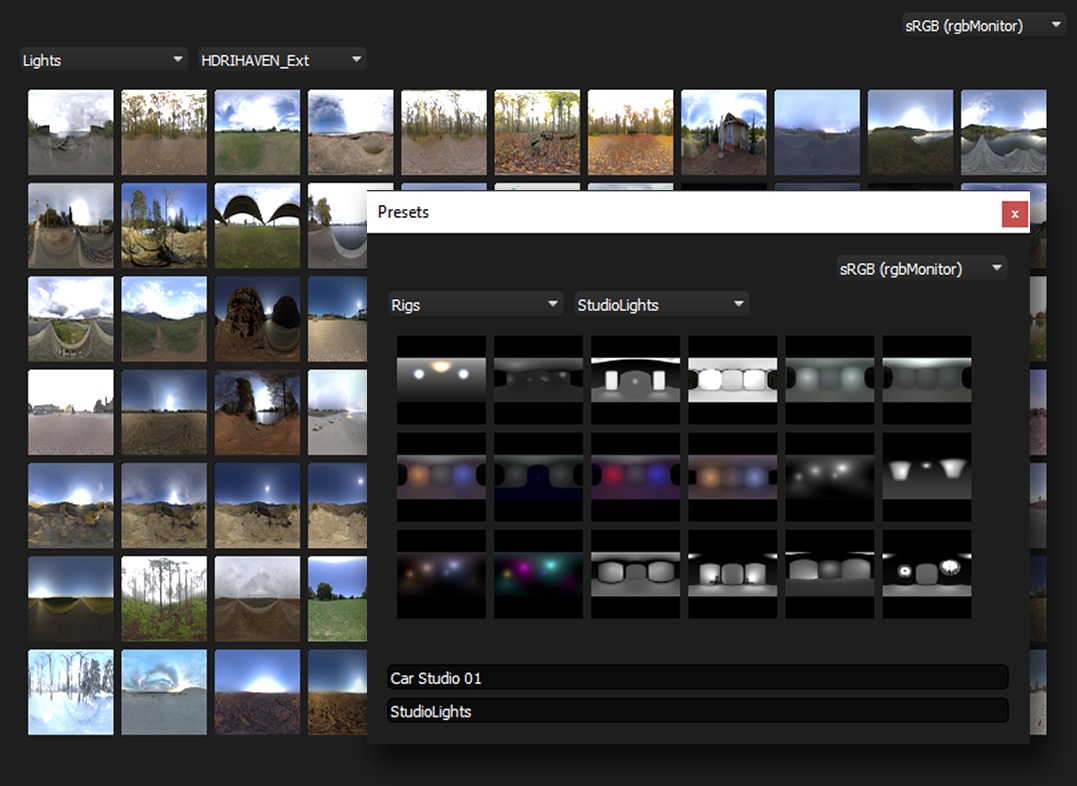This screenshot has height=786, width=1077.
Task: Open the Rigs dropdown in Presets
Action: point(475,305)
